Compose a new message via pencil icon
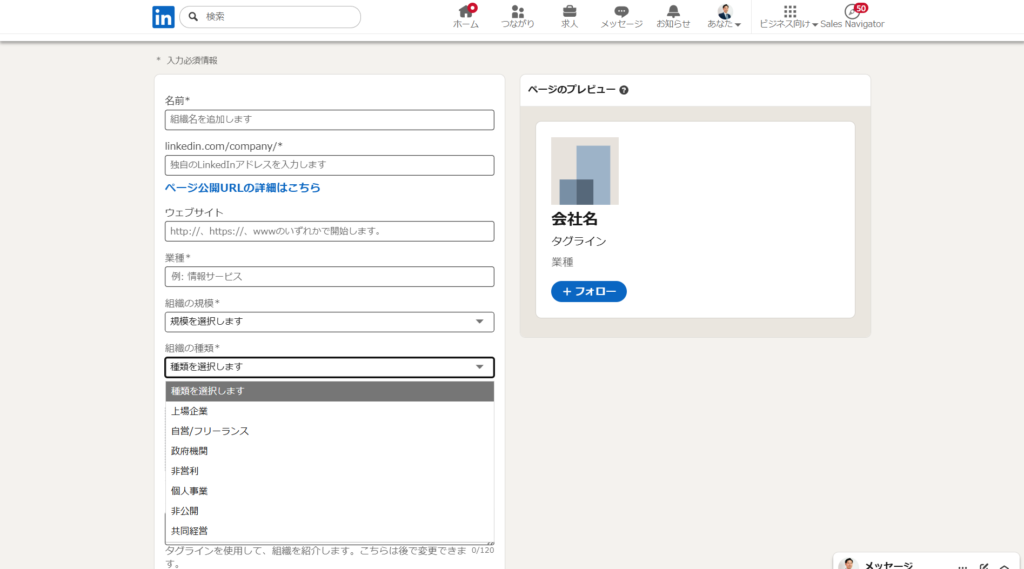This screenshot has height=569, width=1024. click(984, 566)
